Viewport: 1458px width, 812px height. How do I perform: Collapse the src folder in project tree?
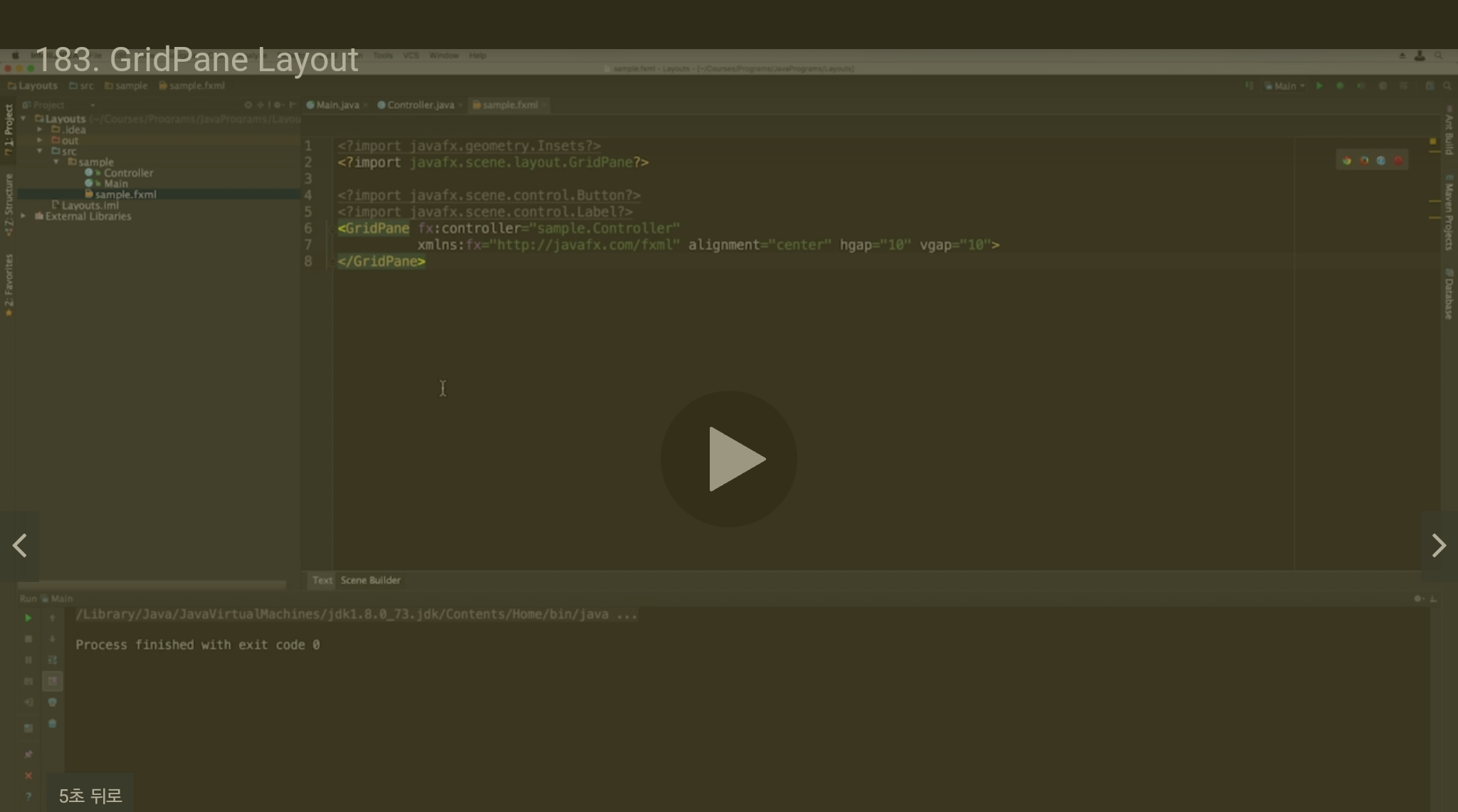40,151
